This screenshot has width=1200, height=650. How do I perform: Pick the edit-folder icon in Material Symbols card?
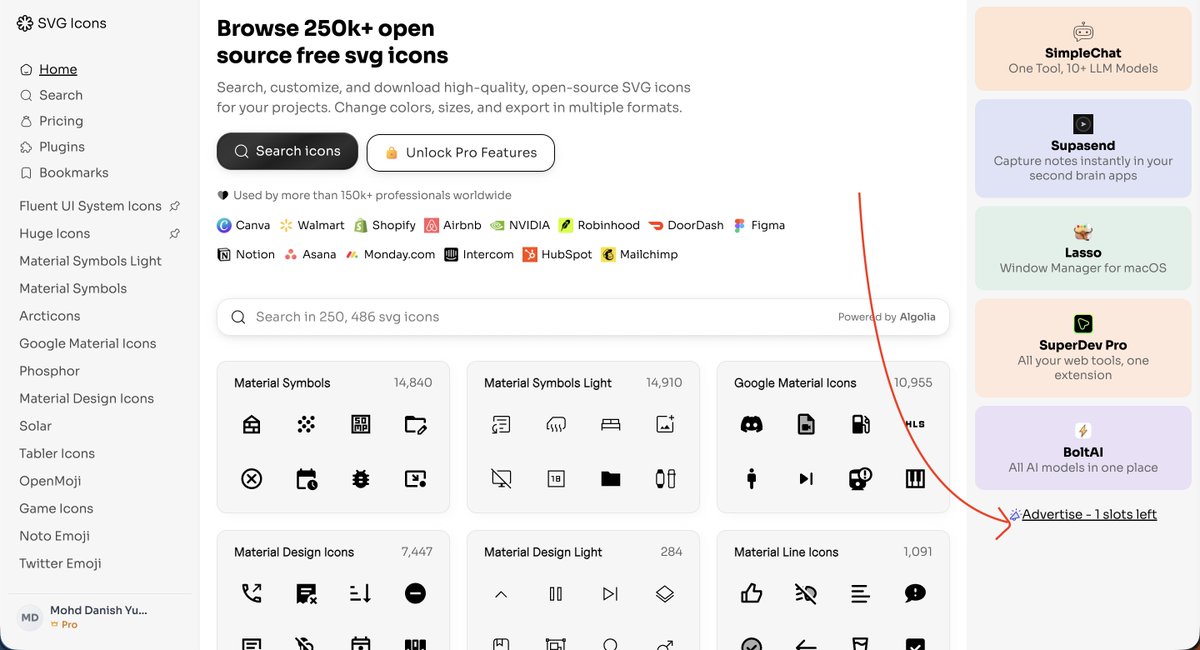click(x=416, y=425)
